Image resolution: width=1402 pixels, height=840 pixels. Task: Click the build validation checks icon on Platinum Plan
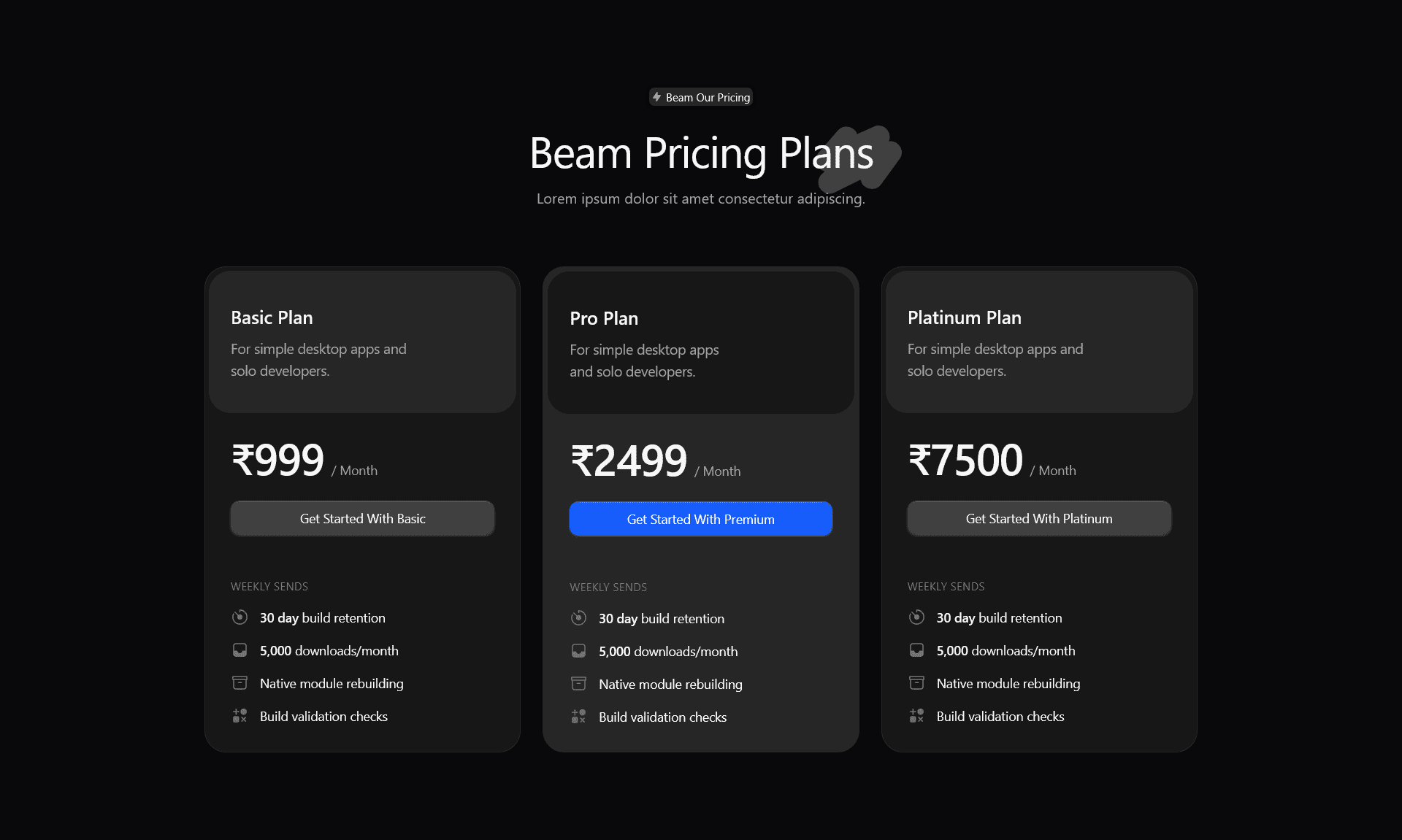(916, 715)
